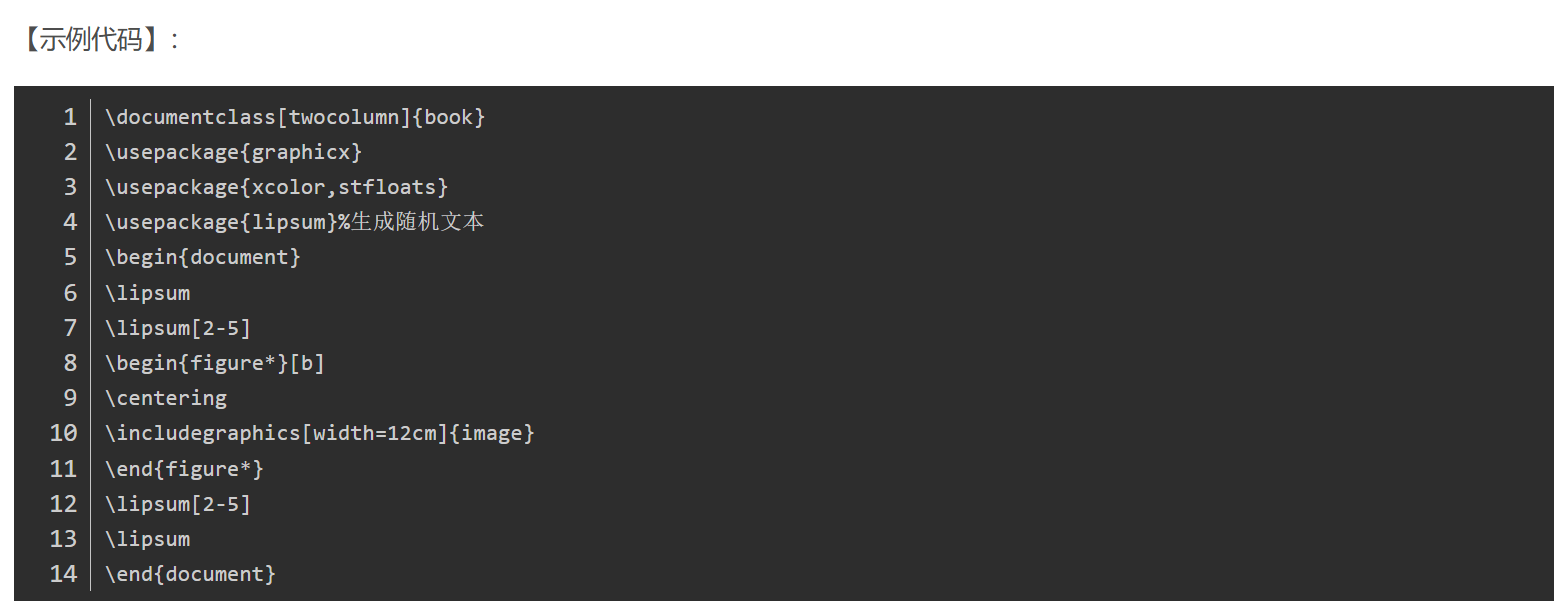
Task: Click line number 8 in gutter
Action: coord(70,363)
